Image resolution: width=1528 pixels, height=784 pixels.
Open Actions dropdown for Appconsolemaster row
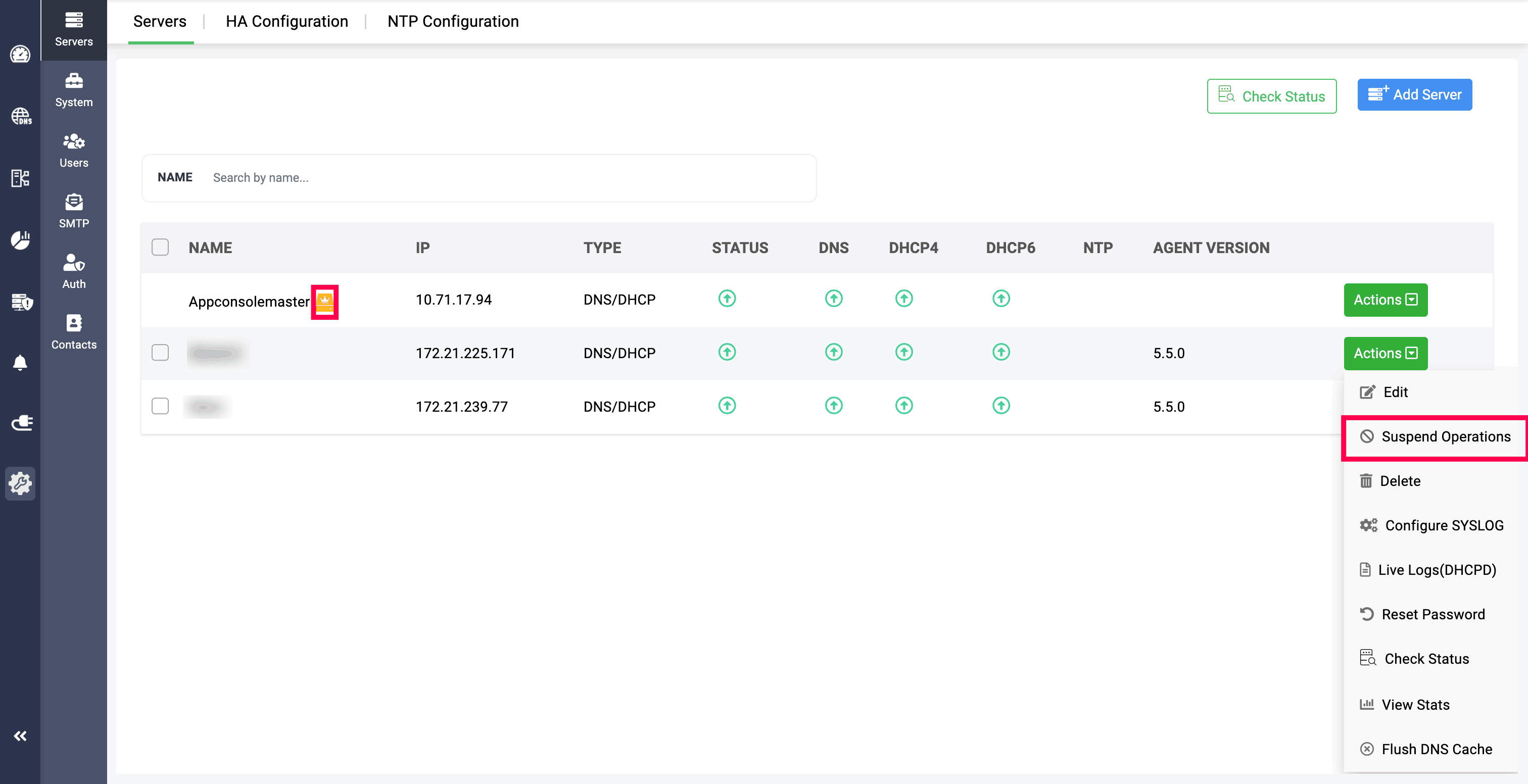[x=1385, y=300]
